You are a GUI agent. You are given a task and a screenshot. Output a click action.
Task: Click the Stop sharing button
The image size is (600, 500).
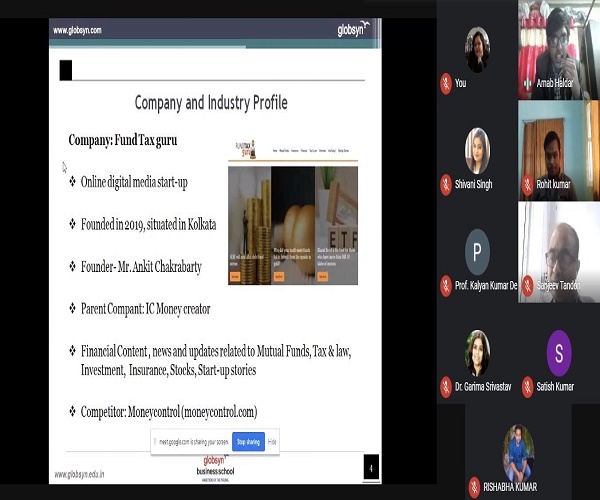[x=249, y=440]
